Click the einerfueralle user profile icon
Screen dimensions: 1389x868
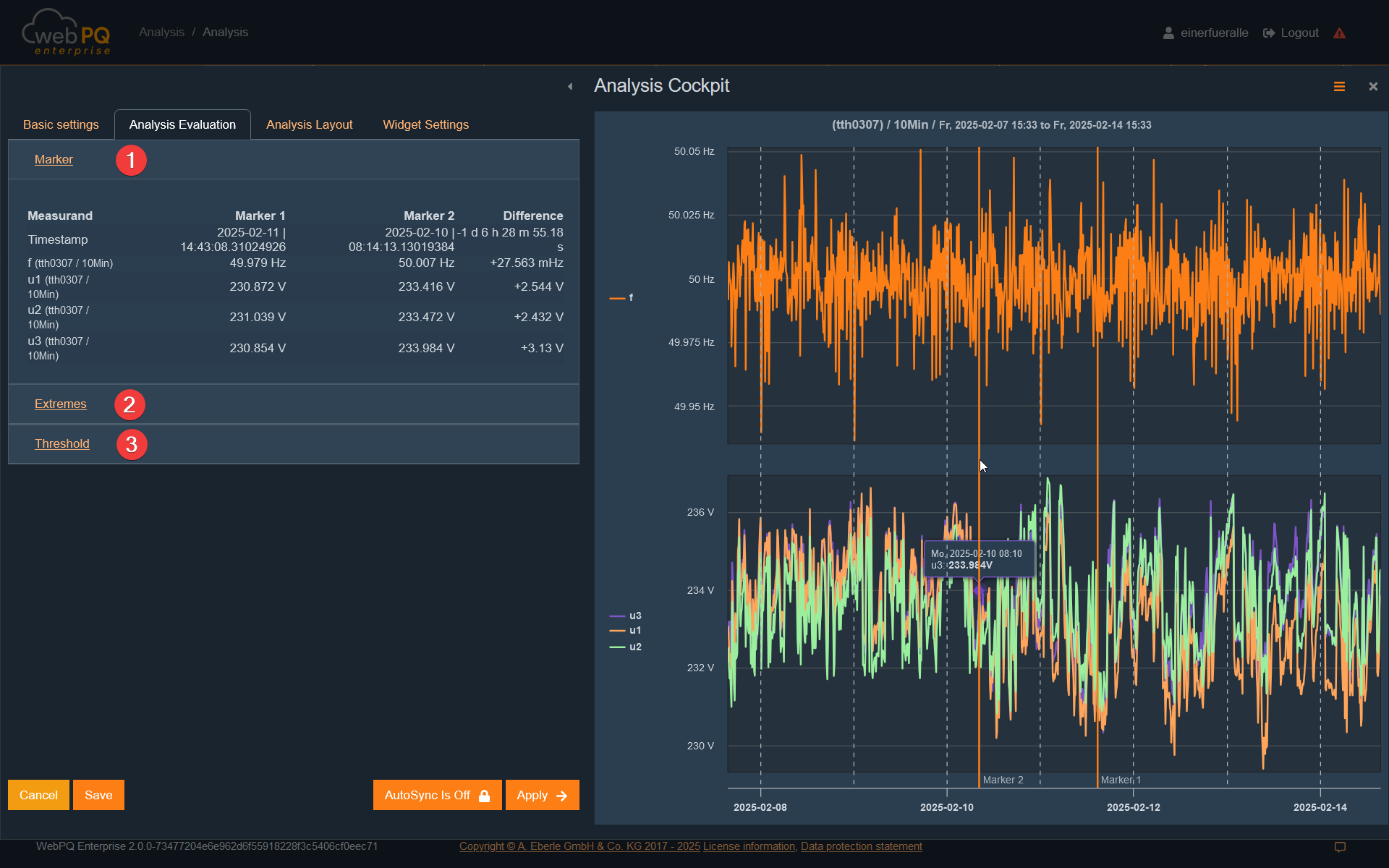coord(1168,33)
